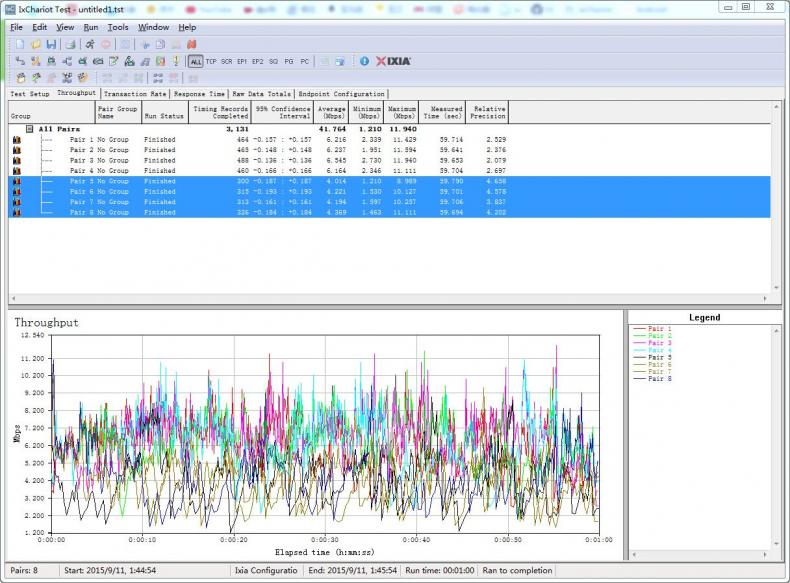Collapse the All Pairs tree group
The height and width of the screenshot is (583, 790).
pyautogui.click(x=29, y=129)
